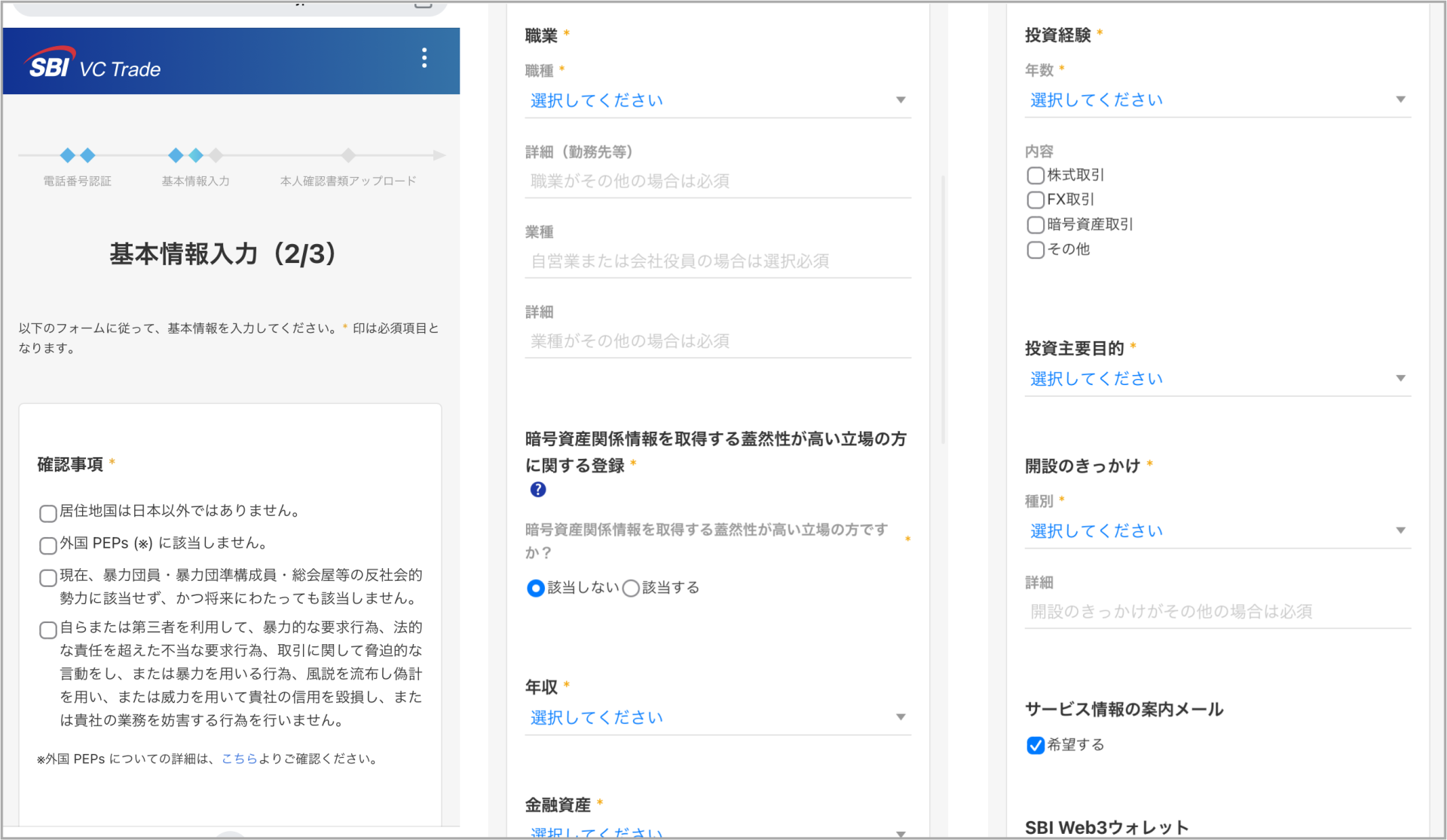Click the 基本情報入力 progress step diamond
This screenshot has width=1447, height=840.
[x=185, y=156]
